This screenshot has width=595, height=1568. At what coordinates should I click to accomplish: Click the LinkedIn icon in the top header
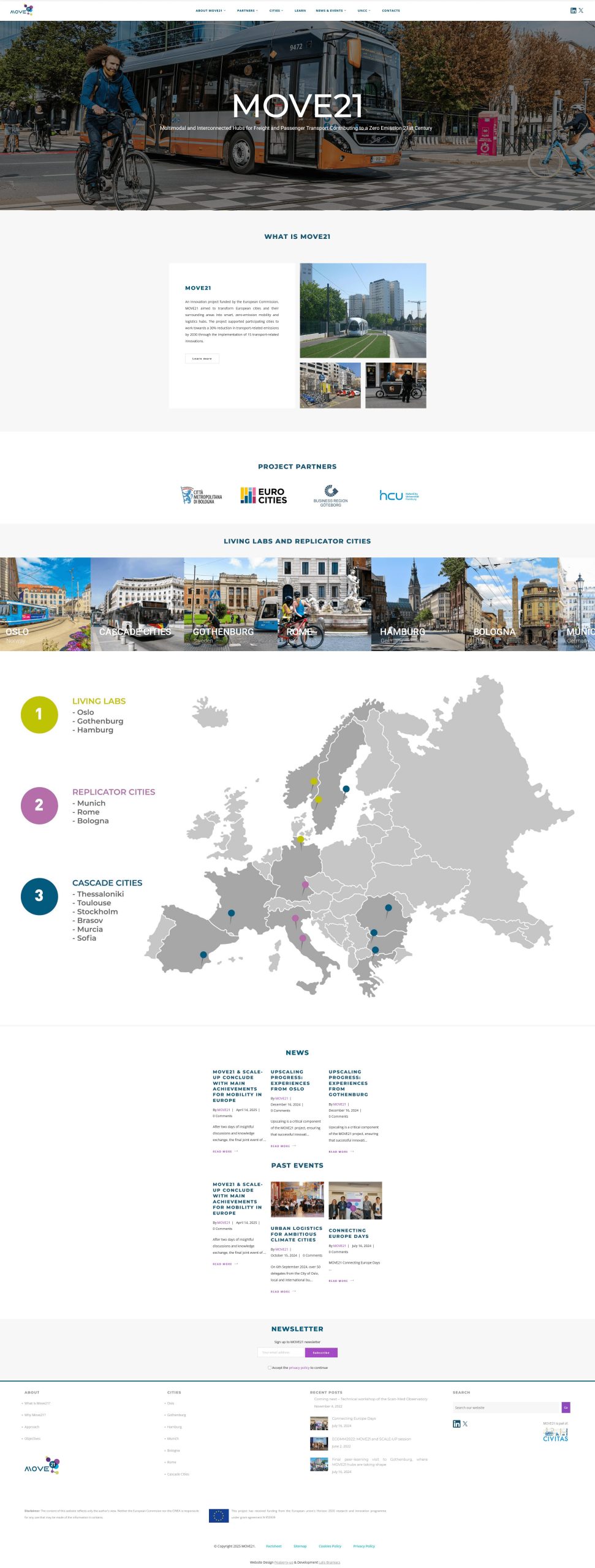pyautogui.click(x=573, y=10)
